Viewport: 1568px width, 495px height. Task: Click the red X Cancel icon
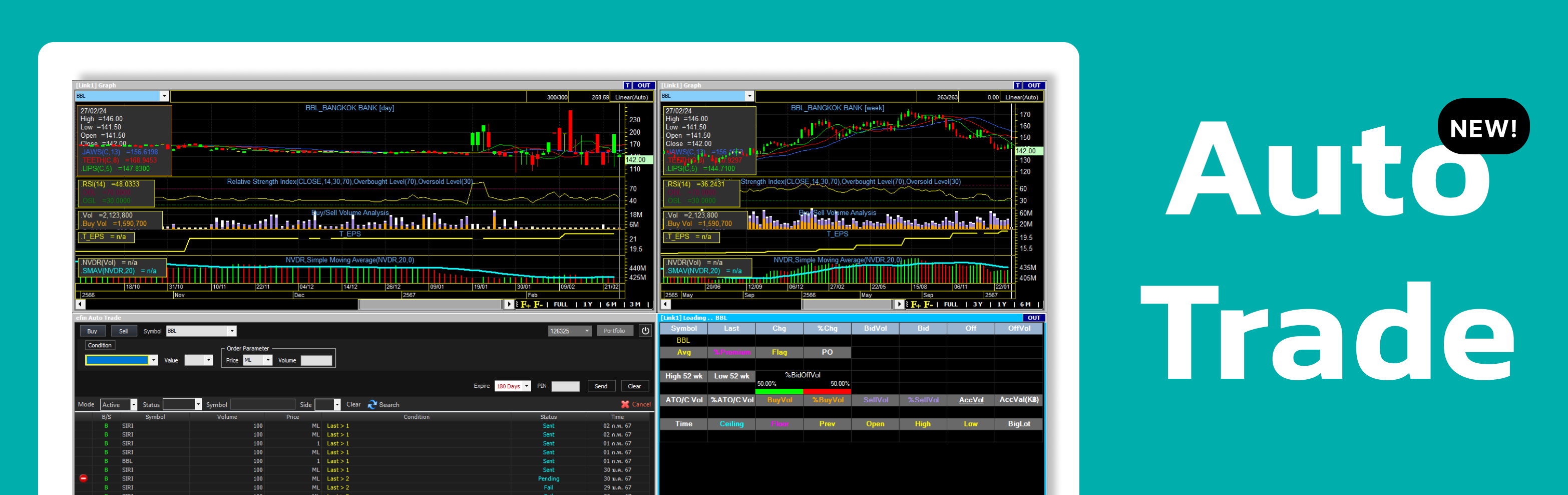(625, 404)
